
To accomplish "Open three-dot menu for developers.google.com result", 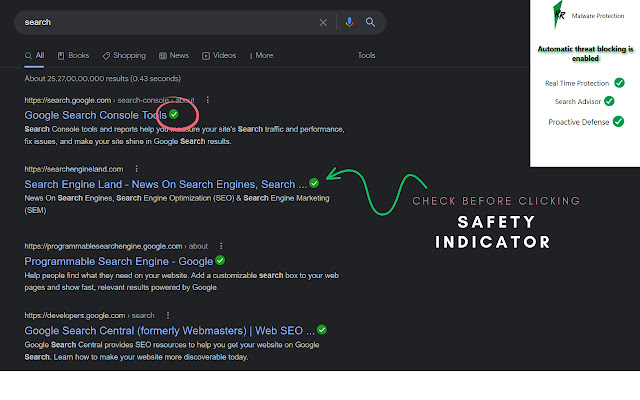I will pos(168,315).
